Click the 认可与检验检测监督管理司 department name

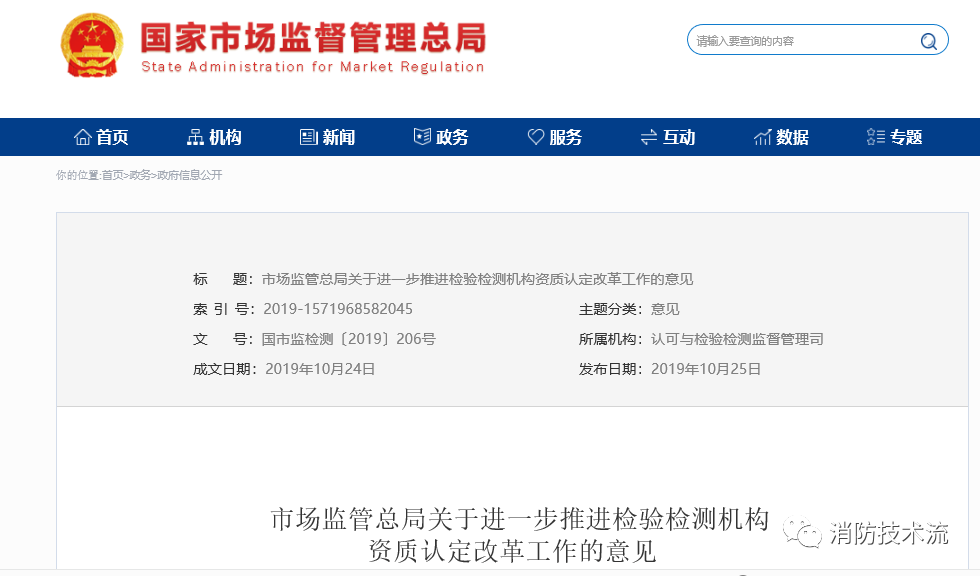(x=737, y=339)
